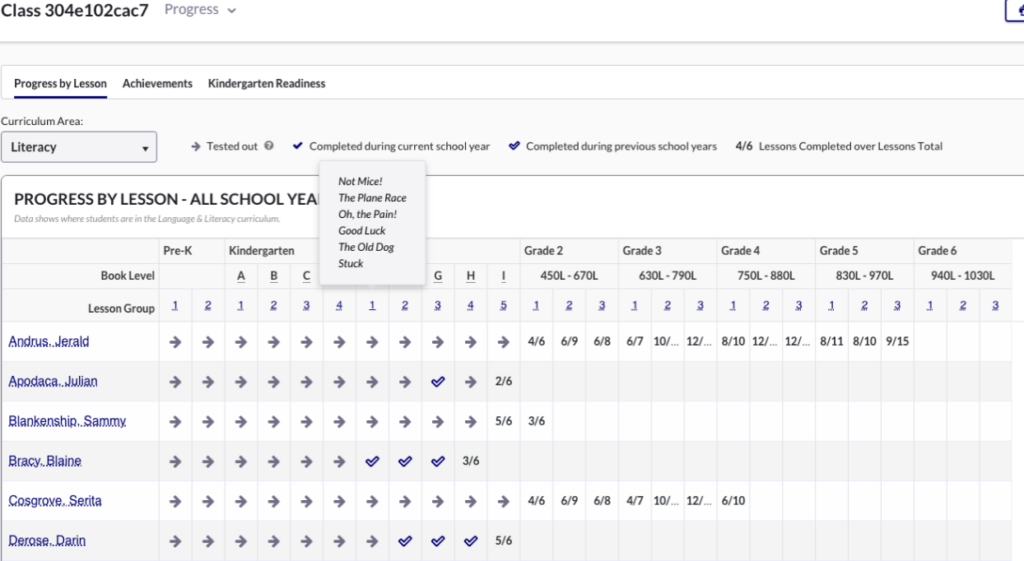This screenshot has height=561, width=1024.
Task: Click Andrus Jerald's Pre-K group 1 arrow
Action: pos(175,341)
